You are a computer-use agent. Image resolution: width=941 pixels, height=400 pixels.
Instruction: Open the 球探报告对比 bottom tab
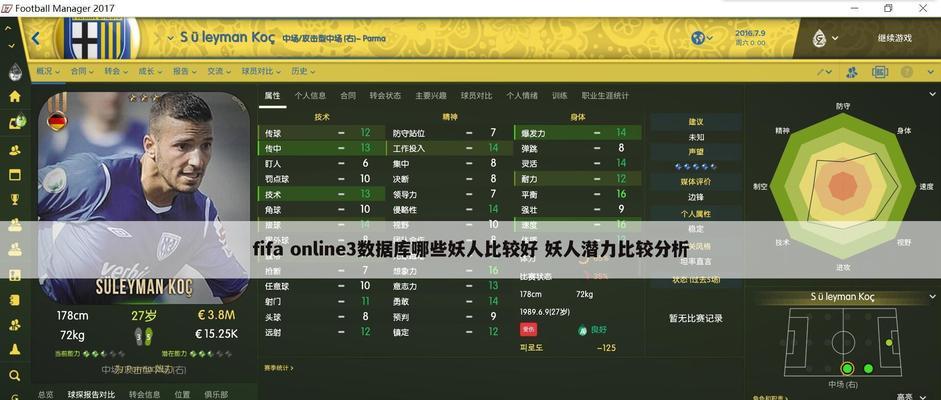point(91,394)
